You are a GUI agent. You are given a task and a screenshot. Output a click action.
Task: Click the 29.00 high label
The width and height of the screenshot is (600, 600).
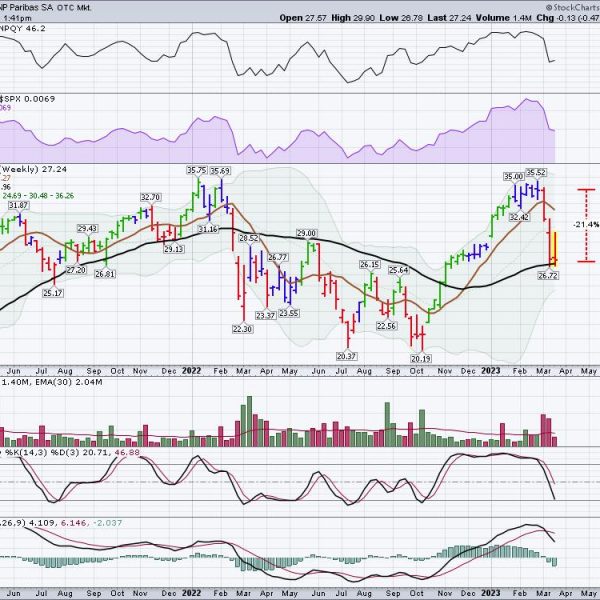307,233
